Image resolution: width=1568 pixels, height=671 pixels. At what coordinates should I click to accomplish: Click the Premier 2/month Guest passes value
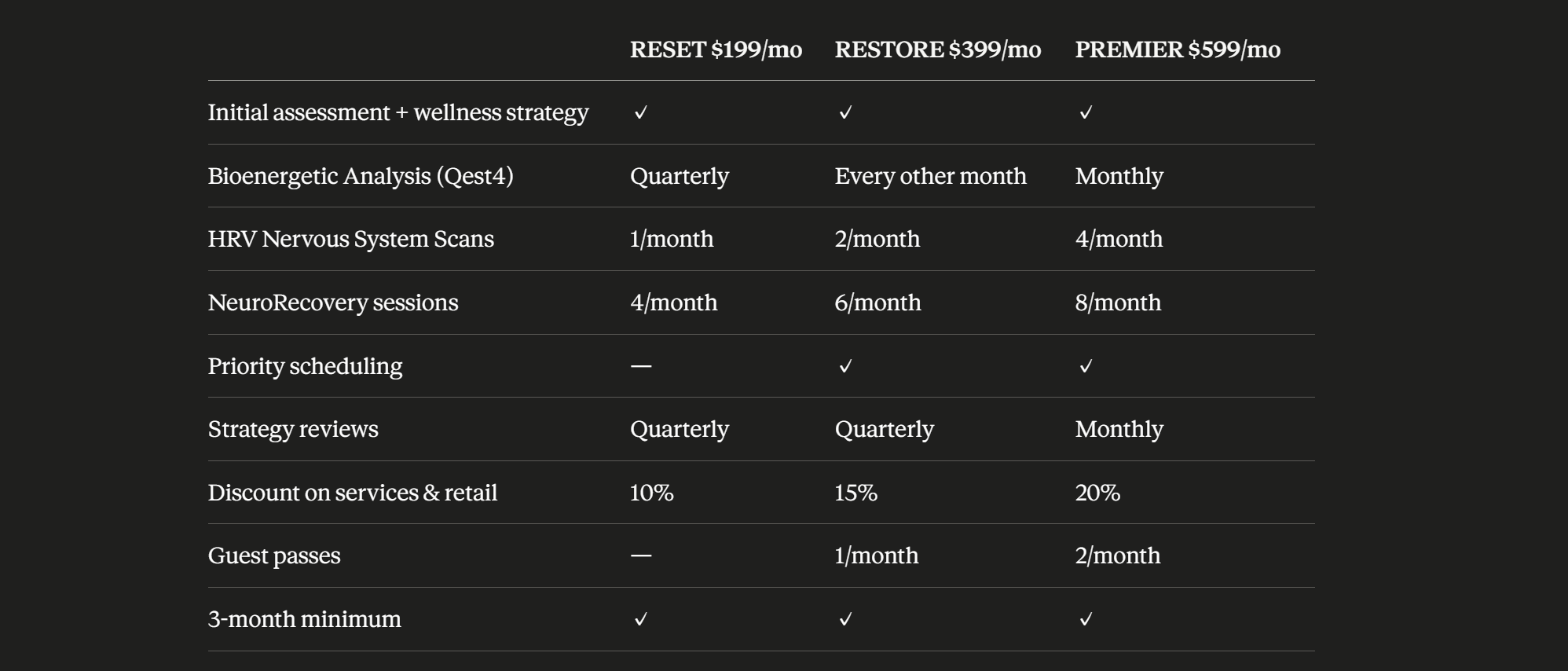1117,555
